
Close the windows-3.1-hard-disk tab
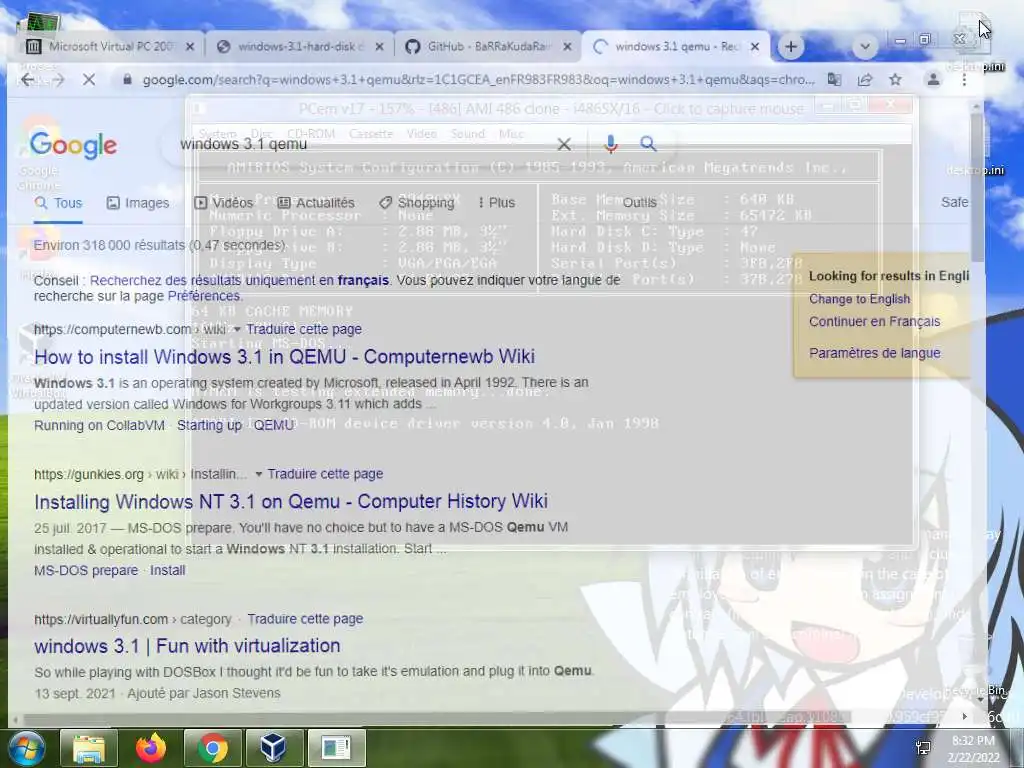379,46
